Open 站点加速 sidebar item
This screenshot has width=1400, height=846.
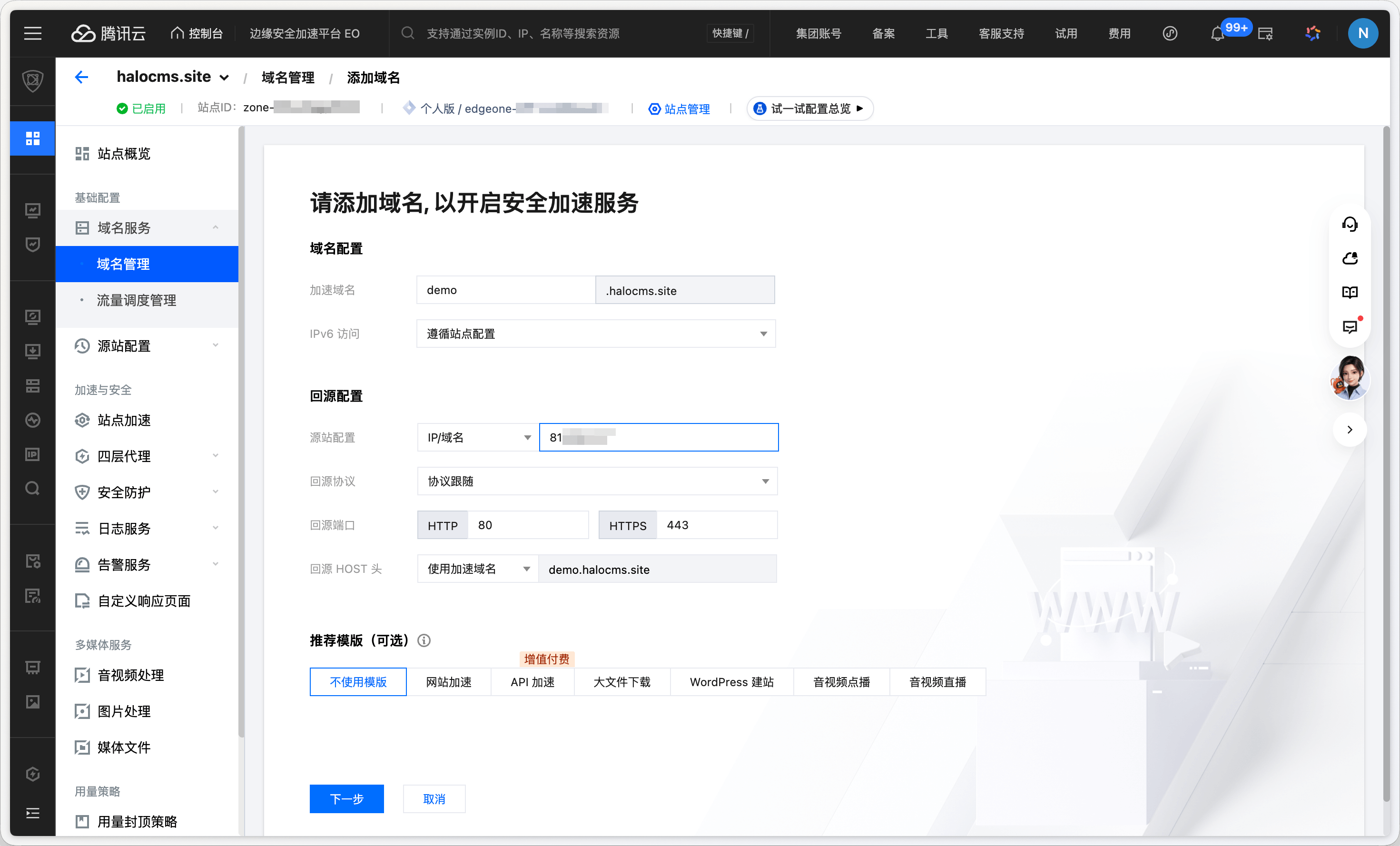124,421
